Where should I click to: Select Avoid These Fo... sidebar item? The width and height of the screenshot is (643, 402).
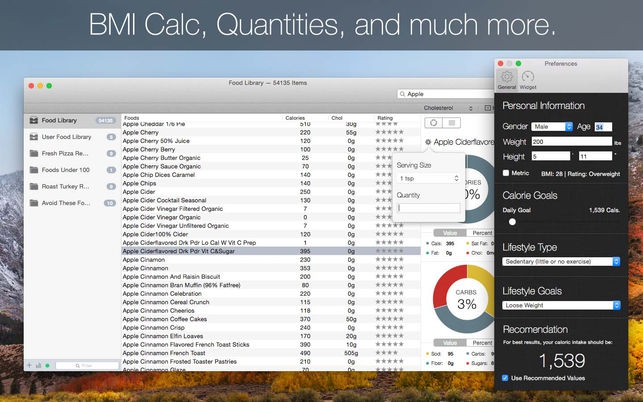pyautogui.click(x=72, y=203)
